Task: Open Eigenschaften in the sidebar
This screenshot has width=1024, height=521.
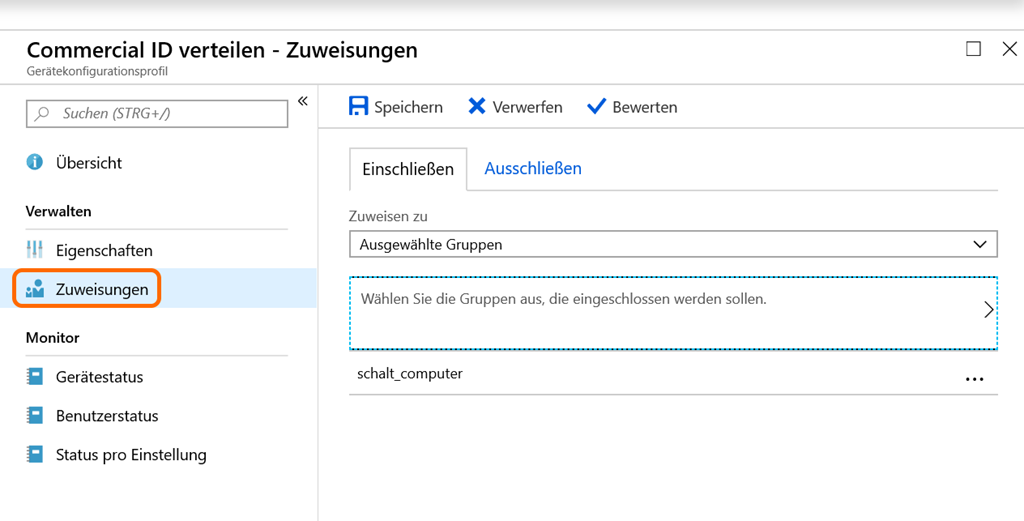Action: [x=104, y=250]
